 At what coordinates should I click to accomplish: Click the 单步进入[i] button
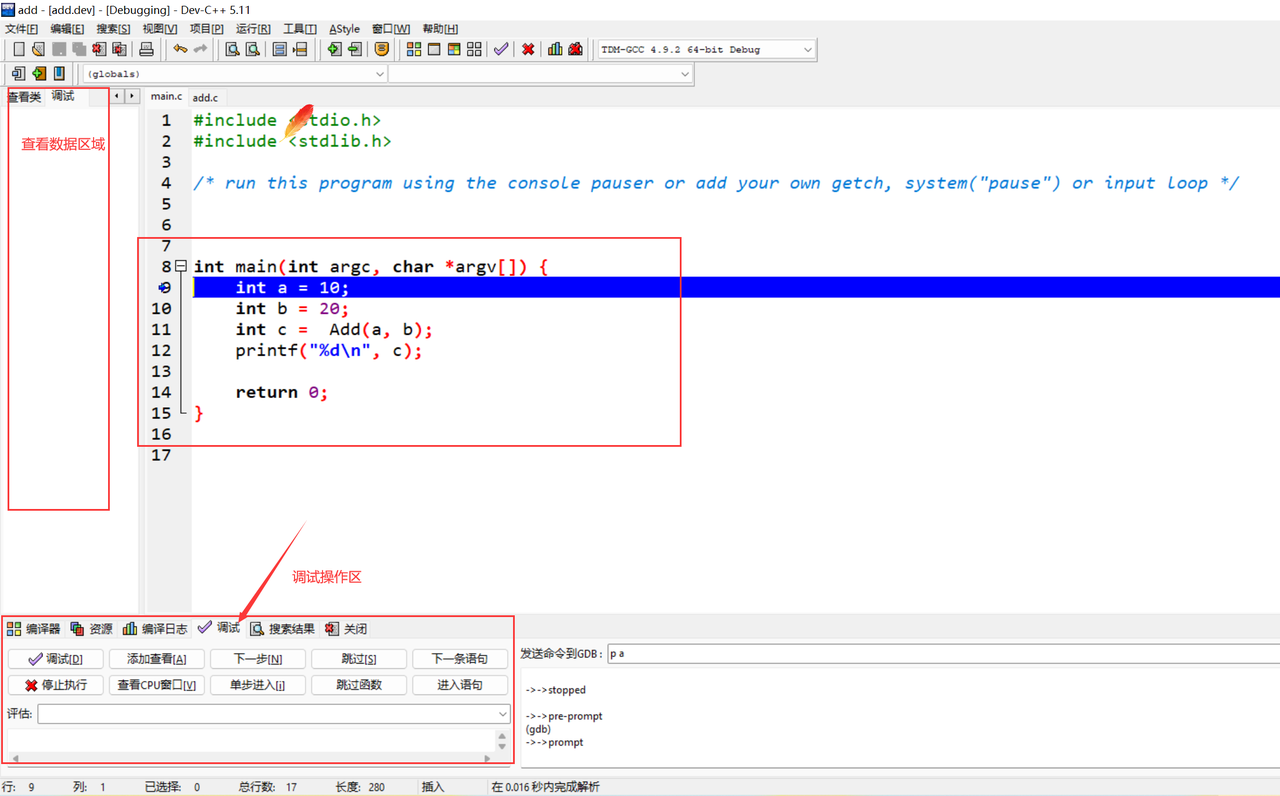tap(258, 685)
